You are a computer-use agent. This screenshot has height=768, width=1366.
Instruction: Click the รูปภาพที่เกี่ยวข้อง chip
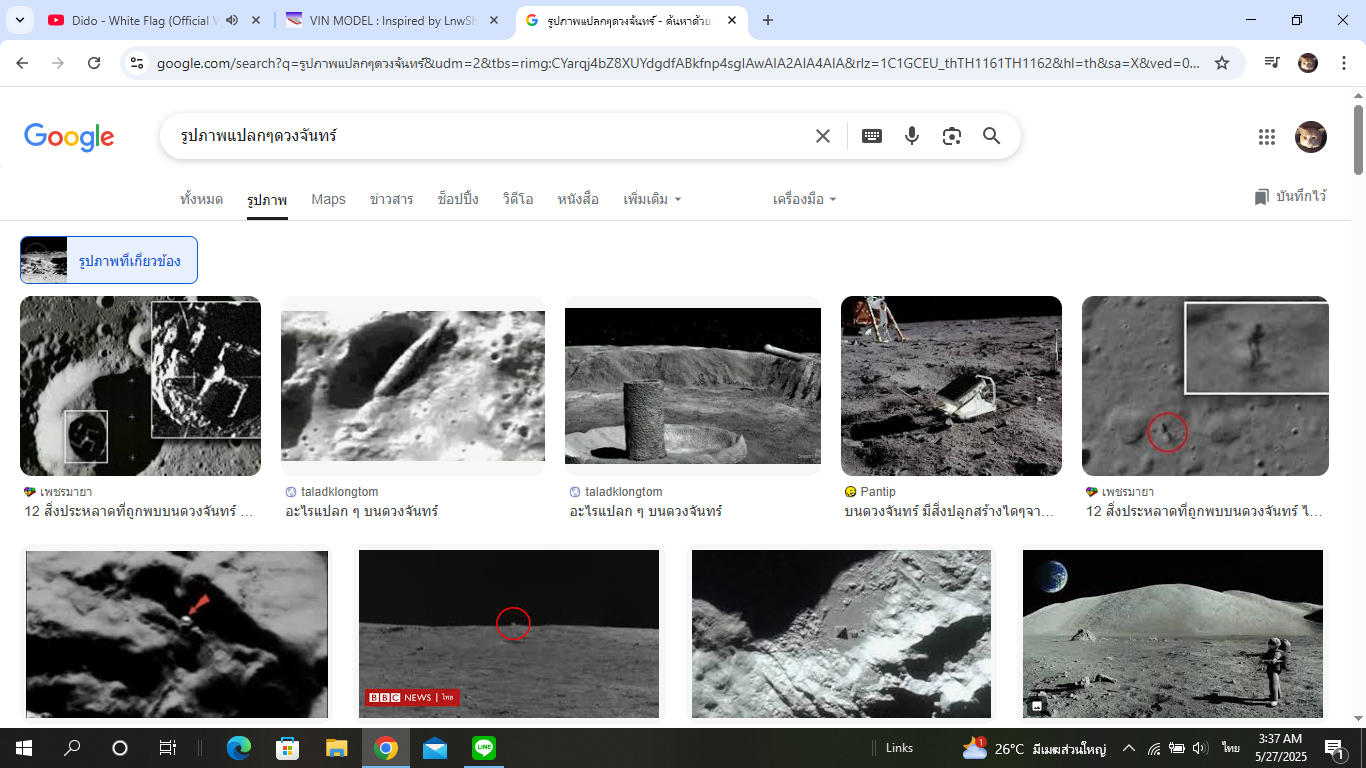coord(109,260)
